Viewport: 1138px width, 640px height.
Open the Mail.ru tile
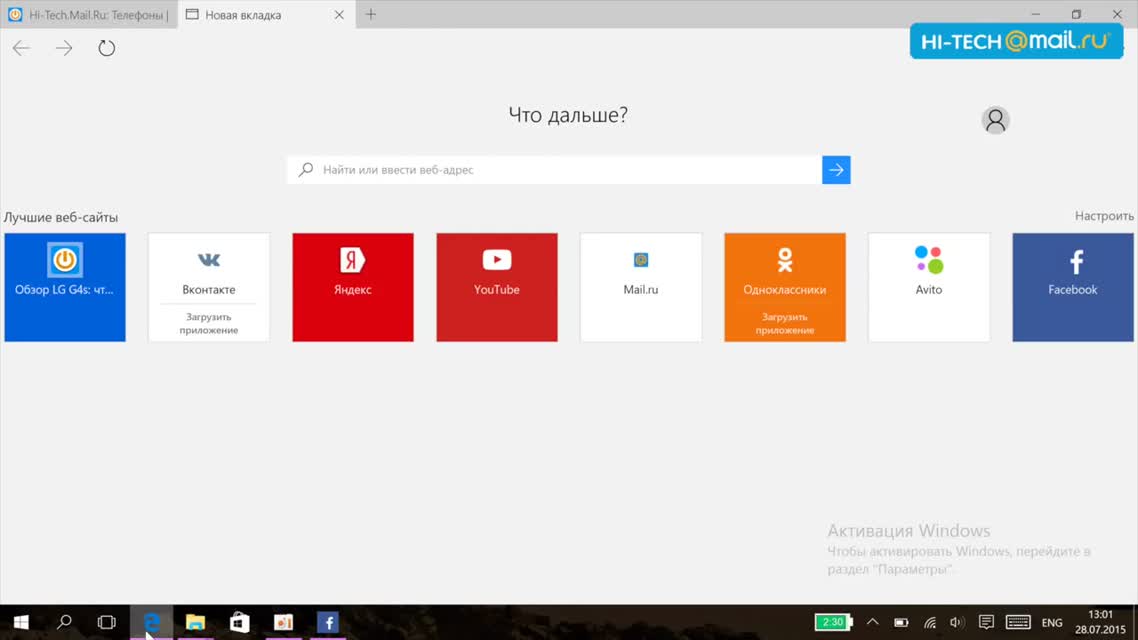pos(641,287)
